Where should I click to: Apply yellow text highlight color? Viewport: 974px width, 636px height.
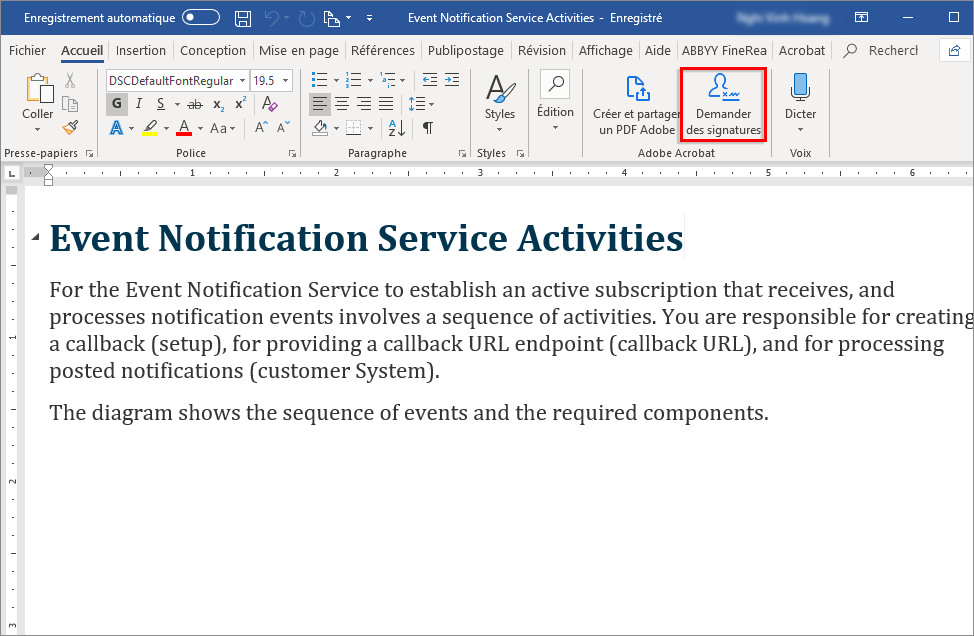pyautogui.click(x=150, y=128)
